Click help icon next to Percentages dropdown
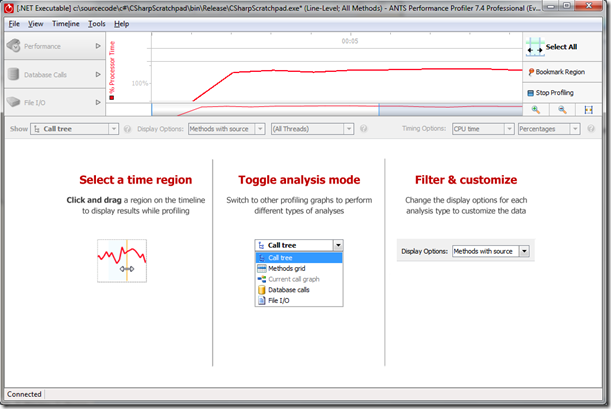The width and height of the screenshot is (611, 409). 591,129
